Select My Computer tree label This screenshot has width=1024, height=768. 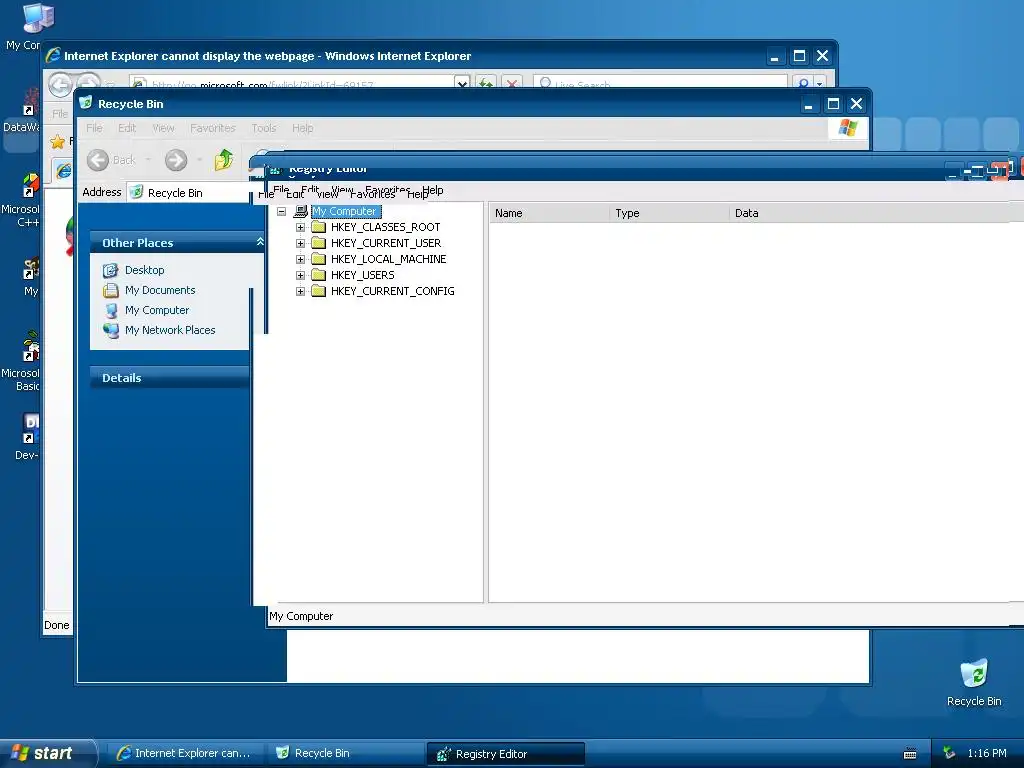345,211
